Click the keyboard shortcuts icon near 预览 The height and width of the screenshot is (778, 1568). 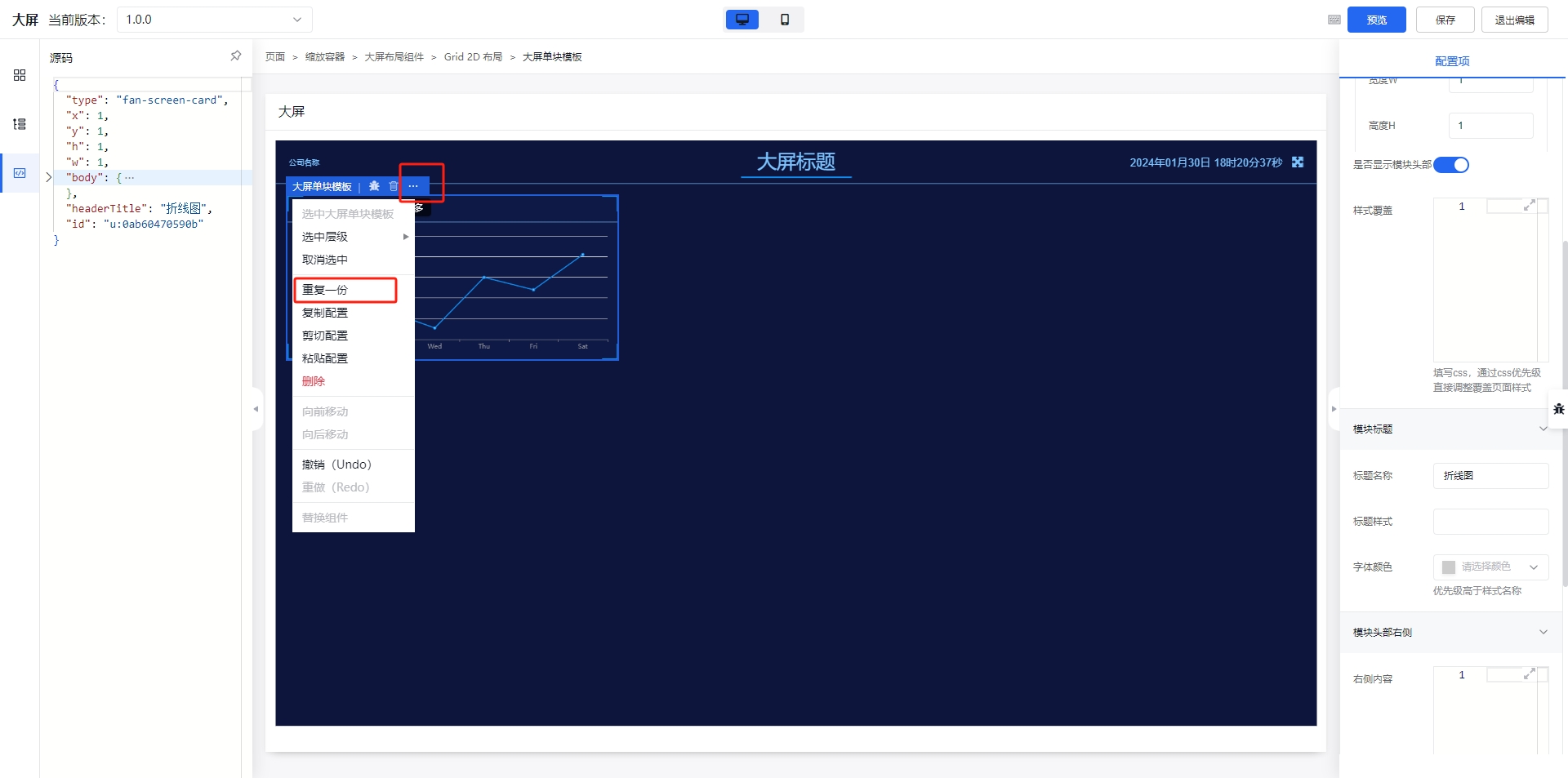click(x=1334, y=20)
